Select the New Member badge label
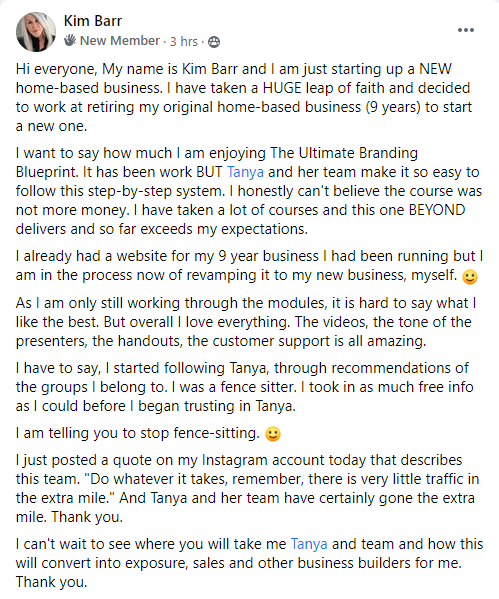 tap(120, 40)
